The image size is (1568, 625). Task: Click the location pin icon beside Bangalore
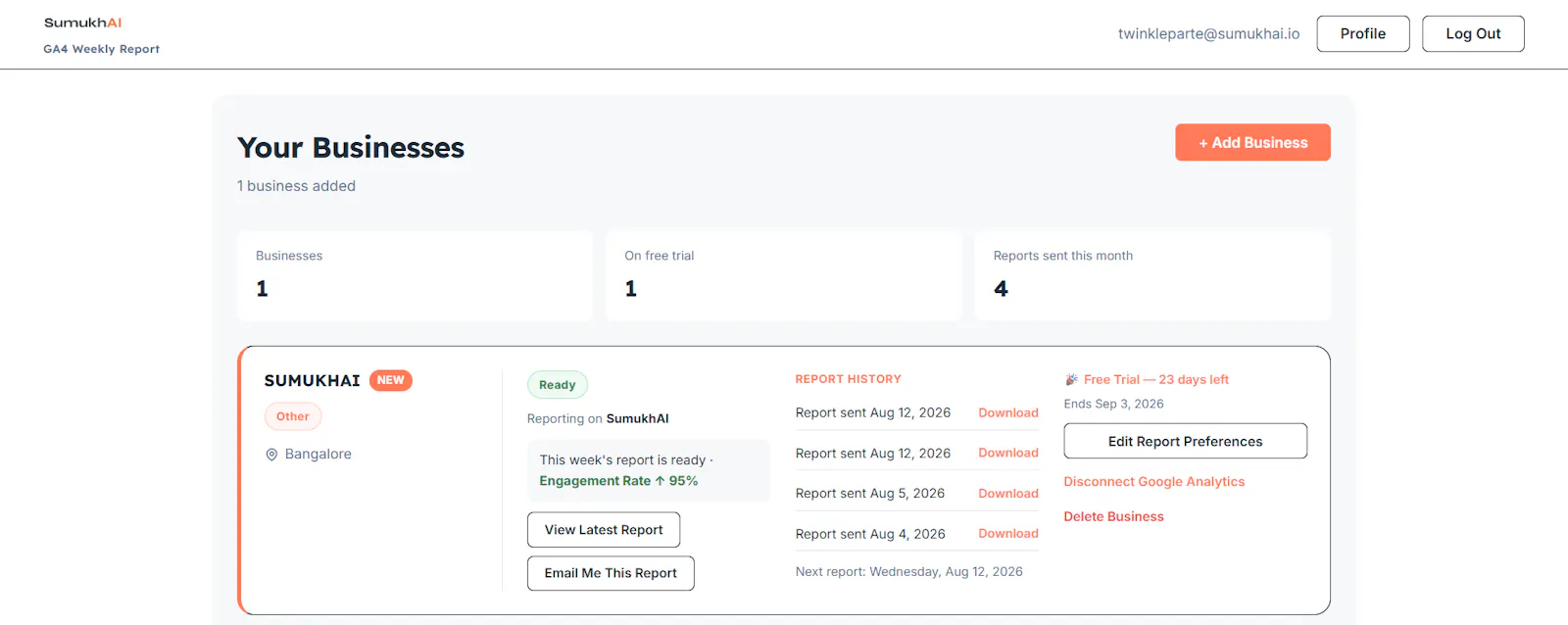click(x=271, y=455)
